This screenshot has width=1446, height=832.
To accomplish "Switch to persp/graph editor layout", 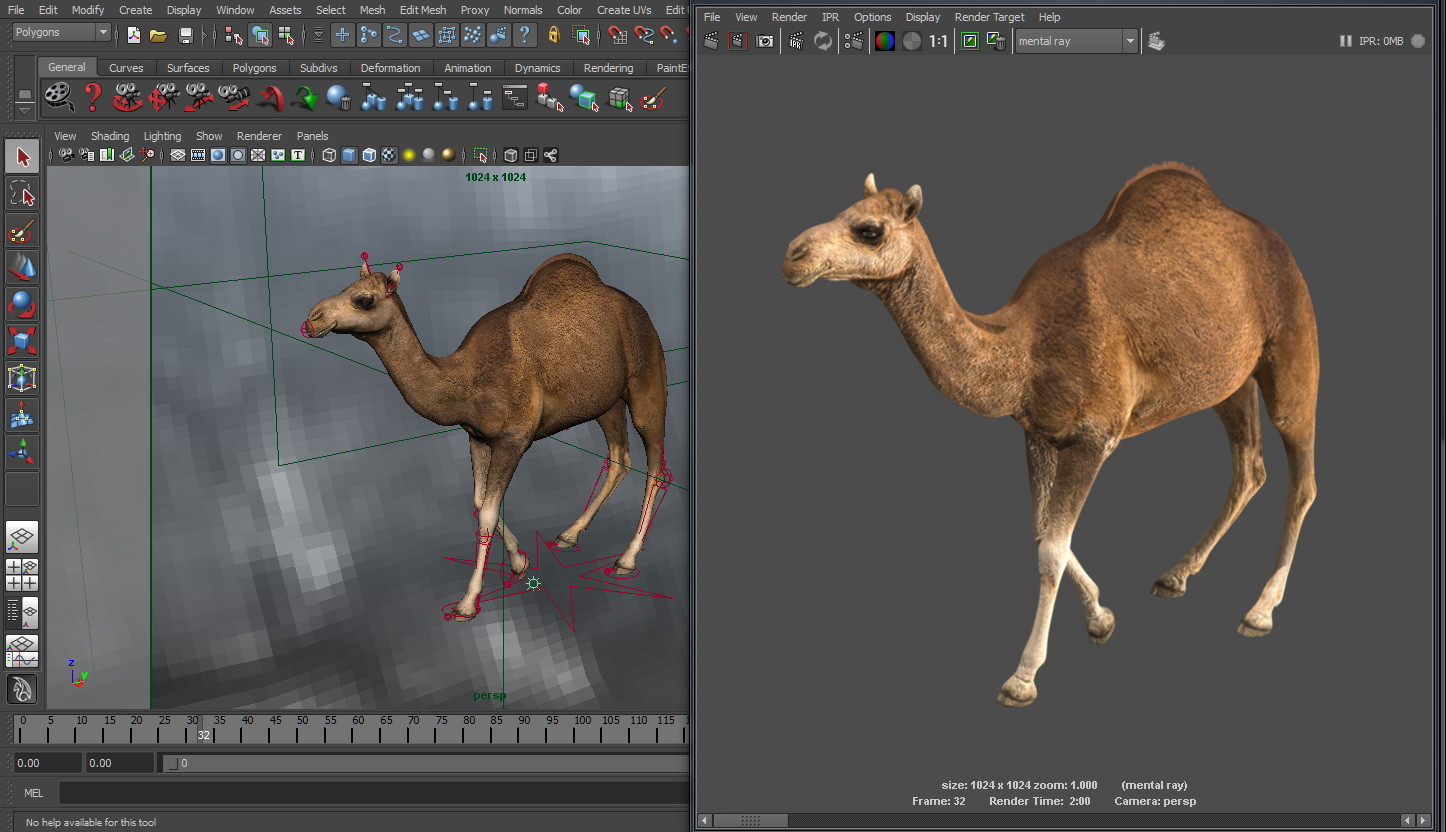I will 22,651.
